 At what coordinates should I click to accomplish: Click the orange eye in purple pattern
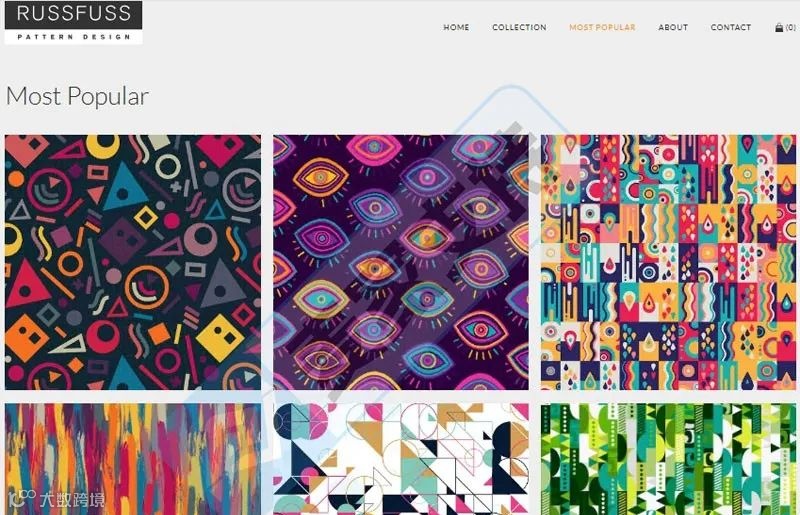[320, 178]
